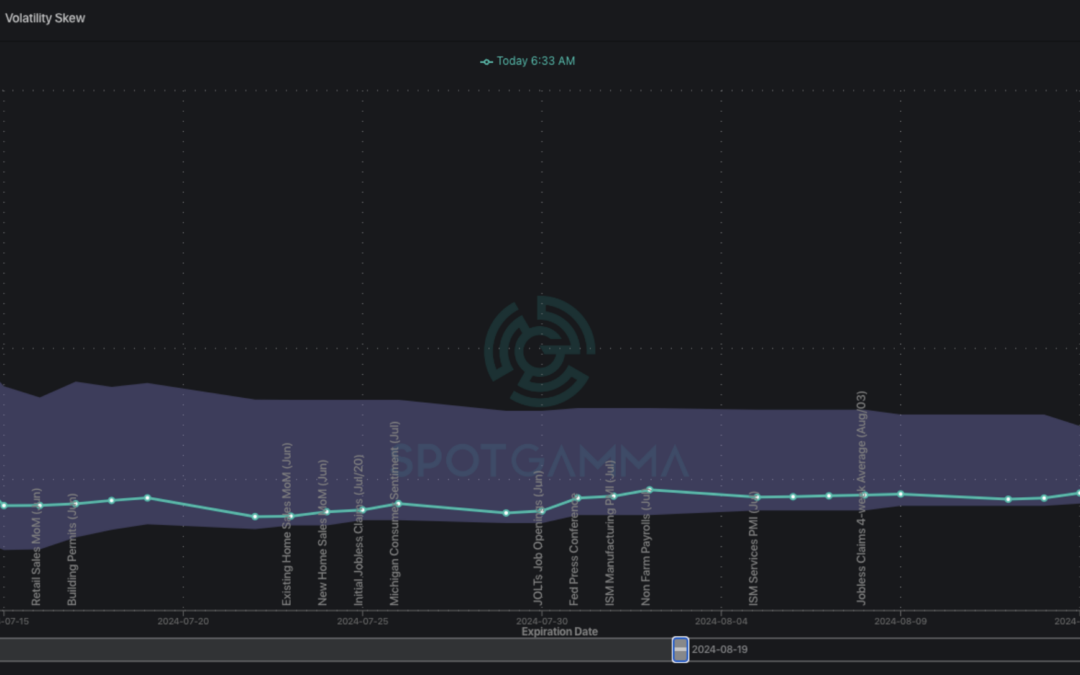Viewport: 1080px width, 675px height.
Task: Click the 2024-07-30 axis tick label
Action: [542, 621]
